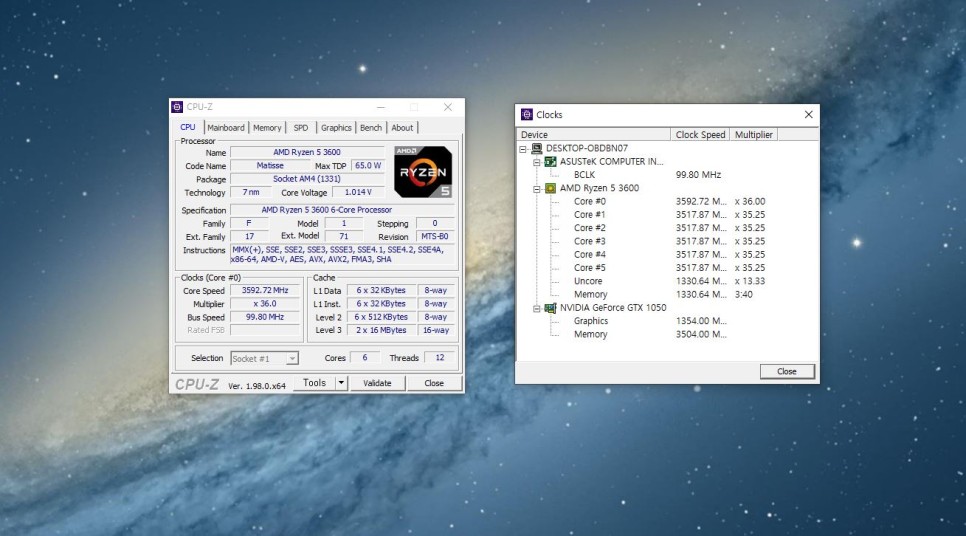Click the Specification field text
The width and height of the screenshot is (966, 536).
click(343, 210)
